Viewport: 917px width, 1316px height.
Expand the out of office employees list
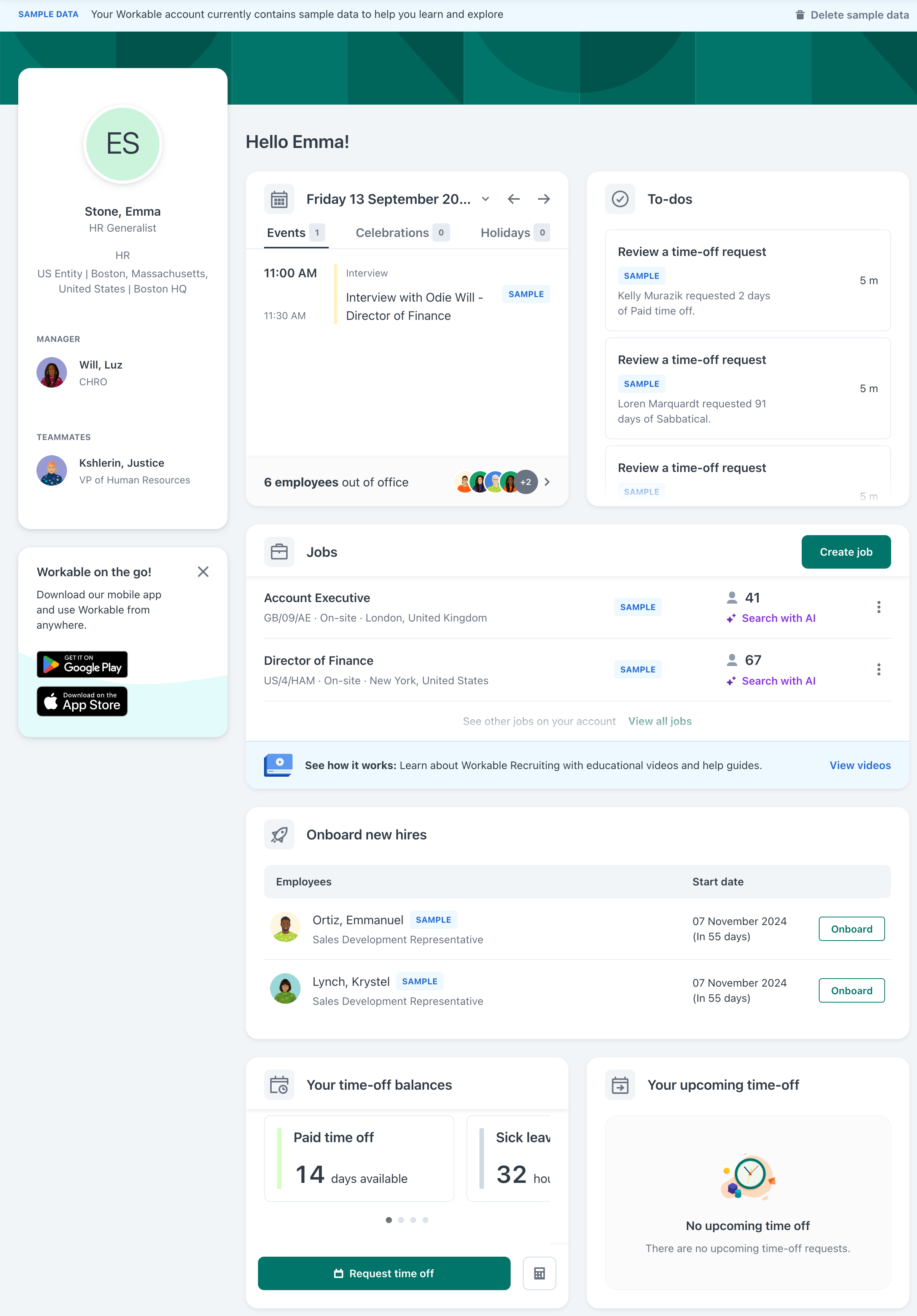547,482
